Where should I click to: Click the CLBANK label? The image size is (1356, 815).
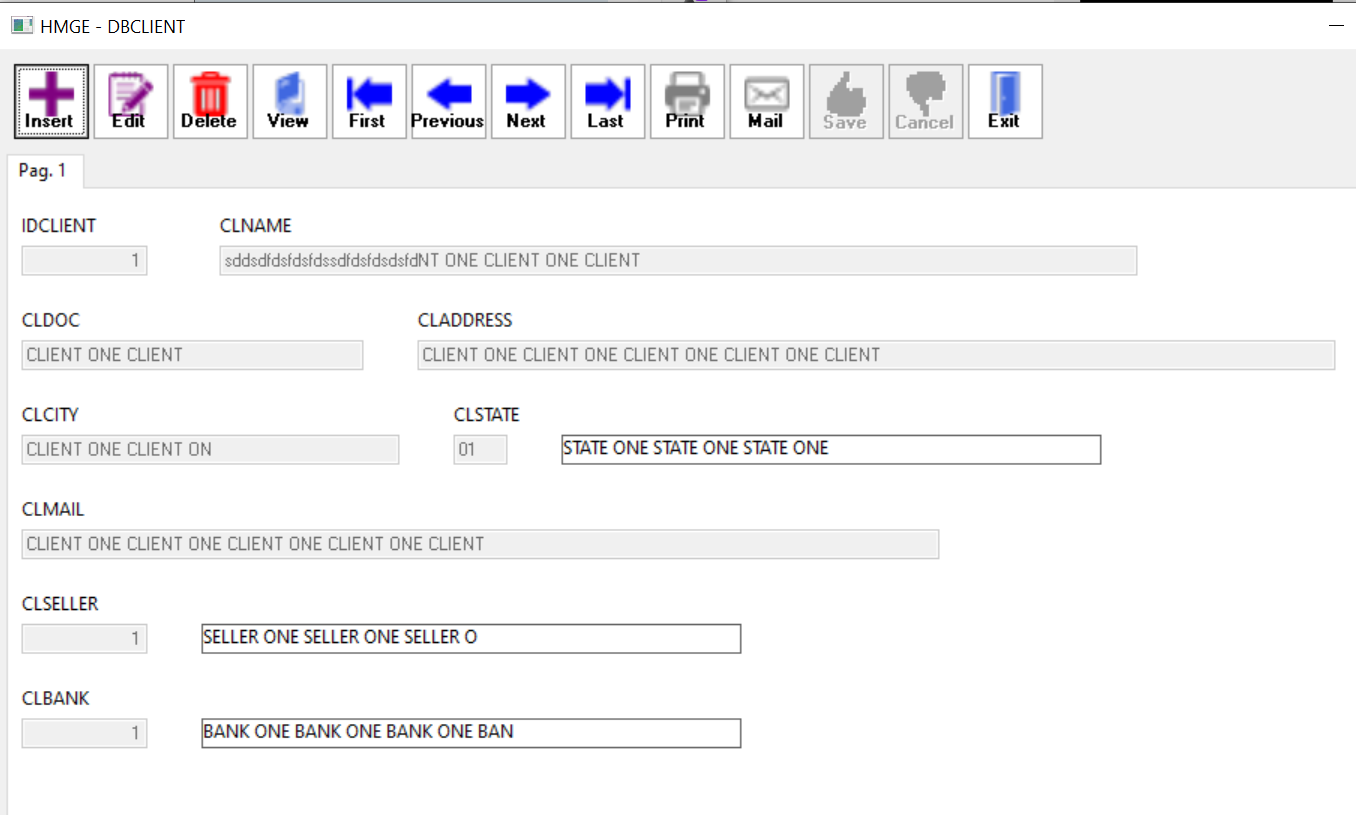coord(56,698)
